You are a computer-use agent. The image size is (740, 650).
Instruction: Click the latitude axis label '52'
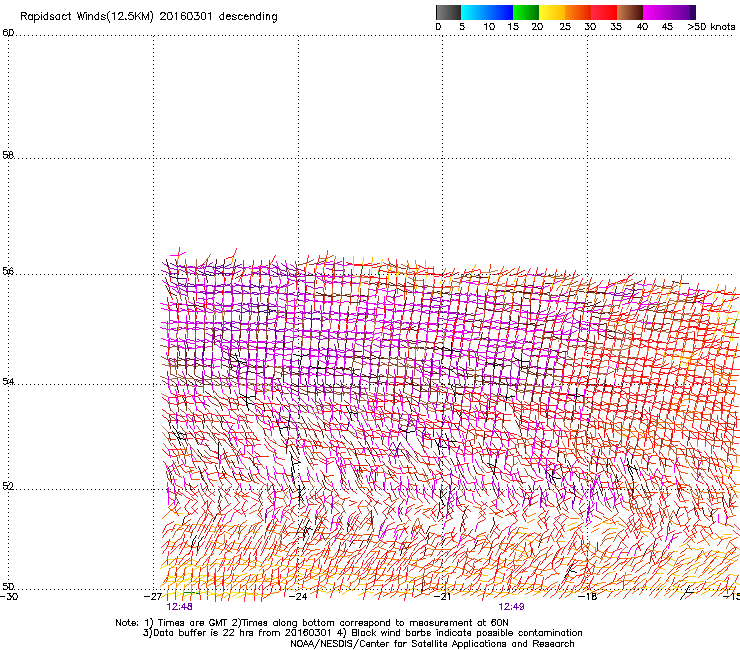(x=8, y=486)
